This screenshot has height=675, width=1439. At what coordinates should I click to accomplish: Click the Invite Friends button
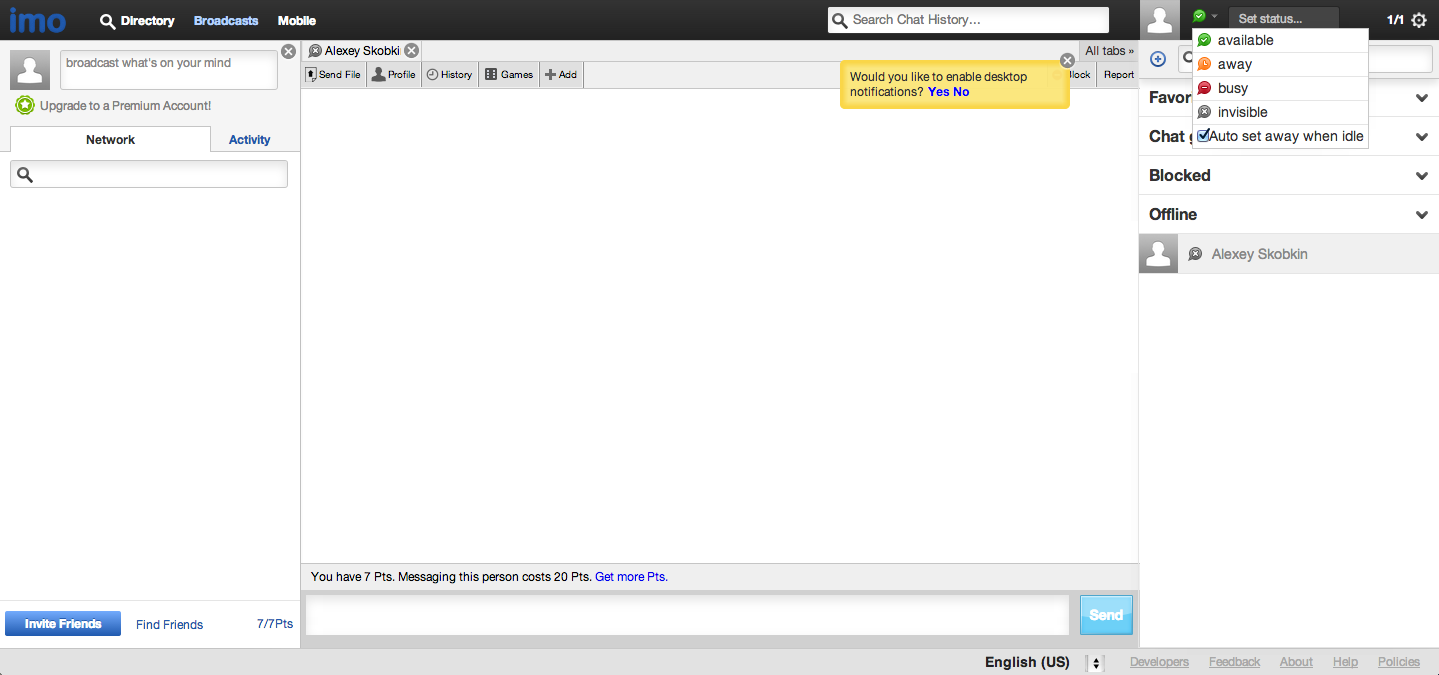(x=63, y=624)
